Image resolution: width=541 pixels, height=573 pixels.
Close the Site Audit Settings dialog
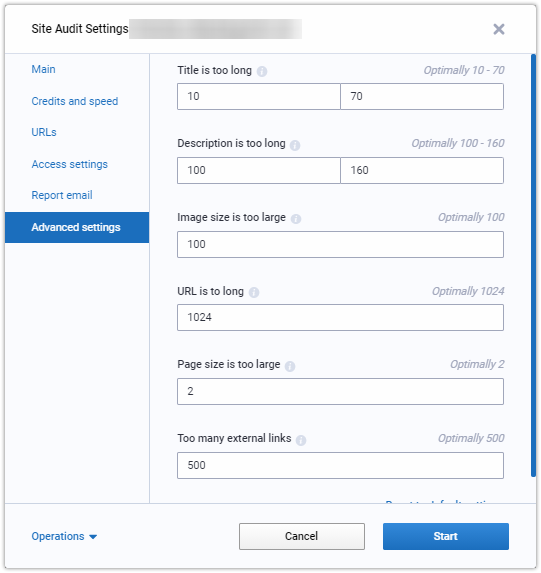pos(499,29)
